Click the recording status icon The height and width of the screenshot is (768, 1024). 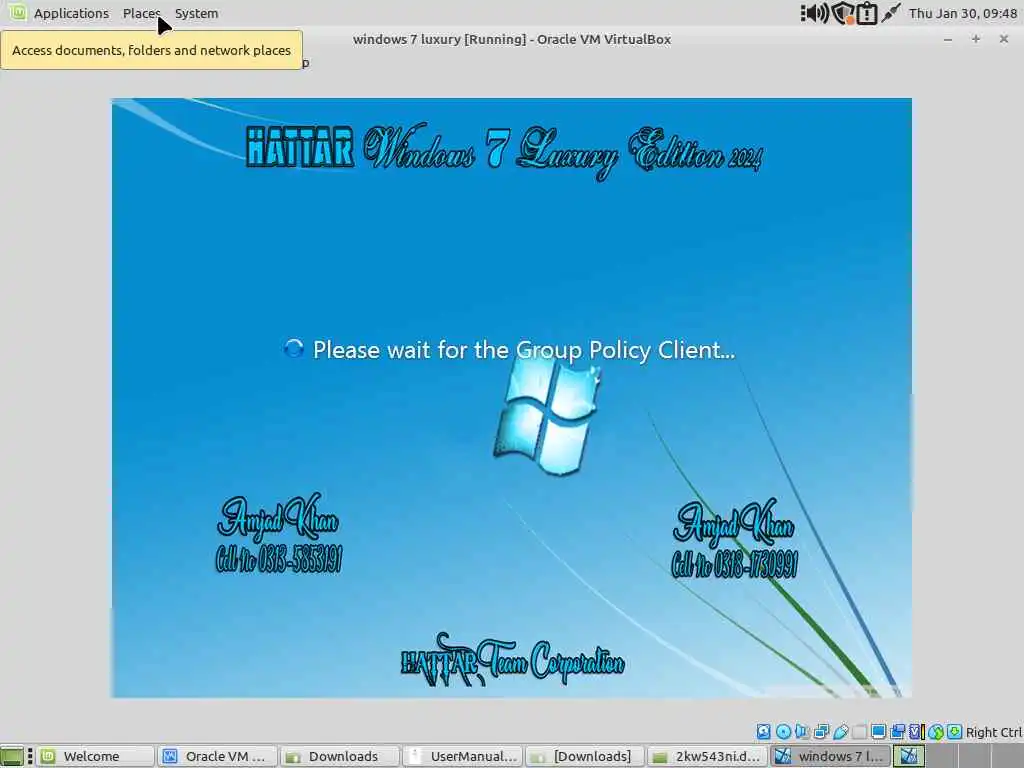coord(898,731)
